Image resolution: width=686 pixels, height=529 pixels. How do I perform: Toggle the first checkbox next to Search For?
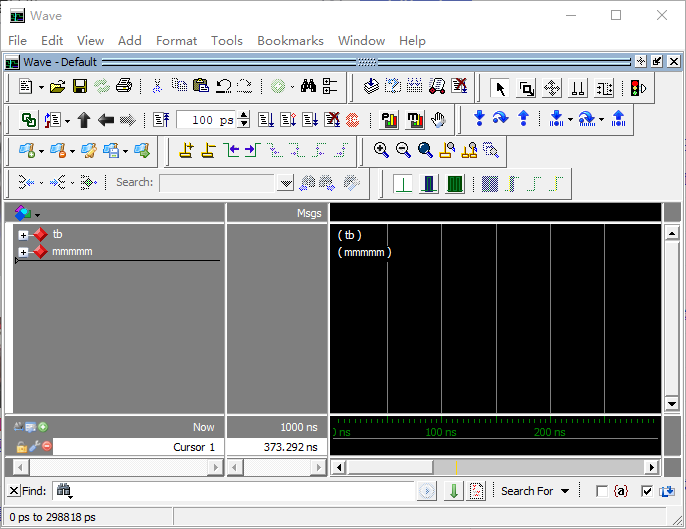[x=601, y=491]
